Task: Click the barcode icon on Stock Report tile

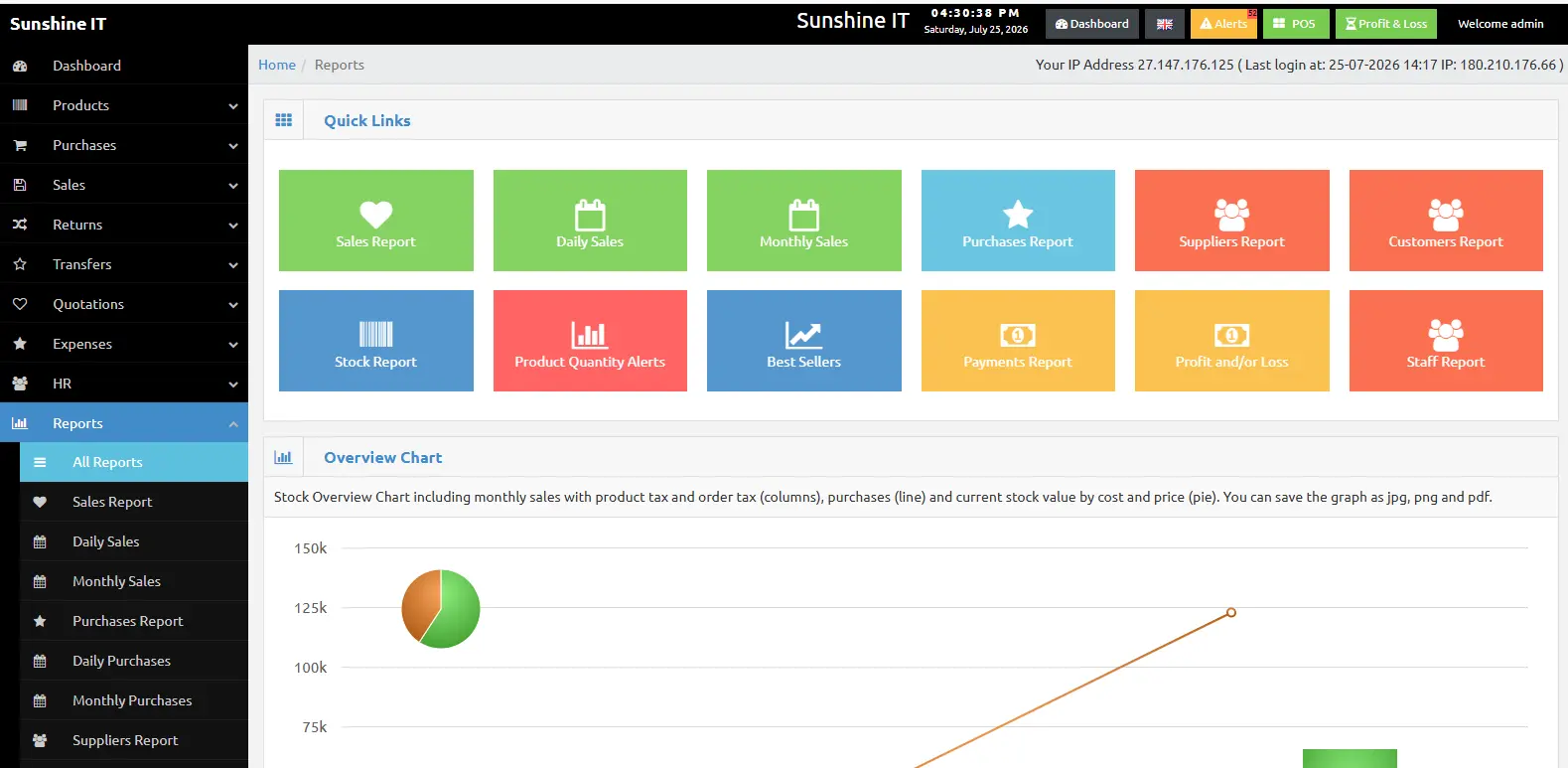Action: point(375,334)
